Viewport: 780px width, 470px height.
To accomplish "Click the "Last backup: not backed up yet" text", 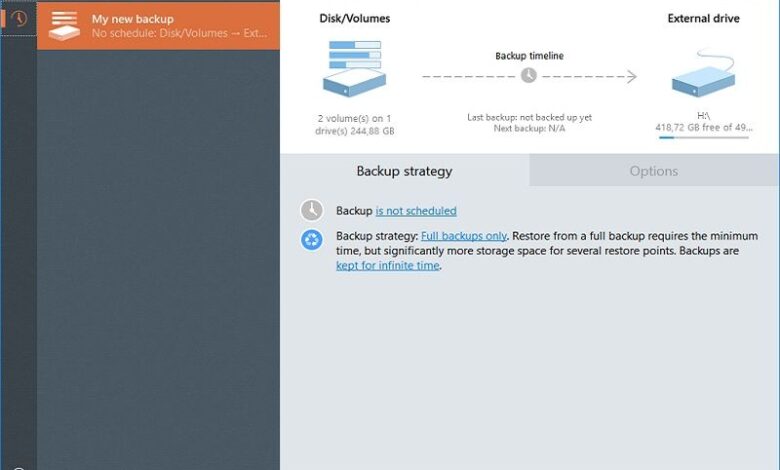I will click(x=529, y=117).
